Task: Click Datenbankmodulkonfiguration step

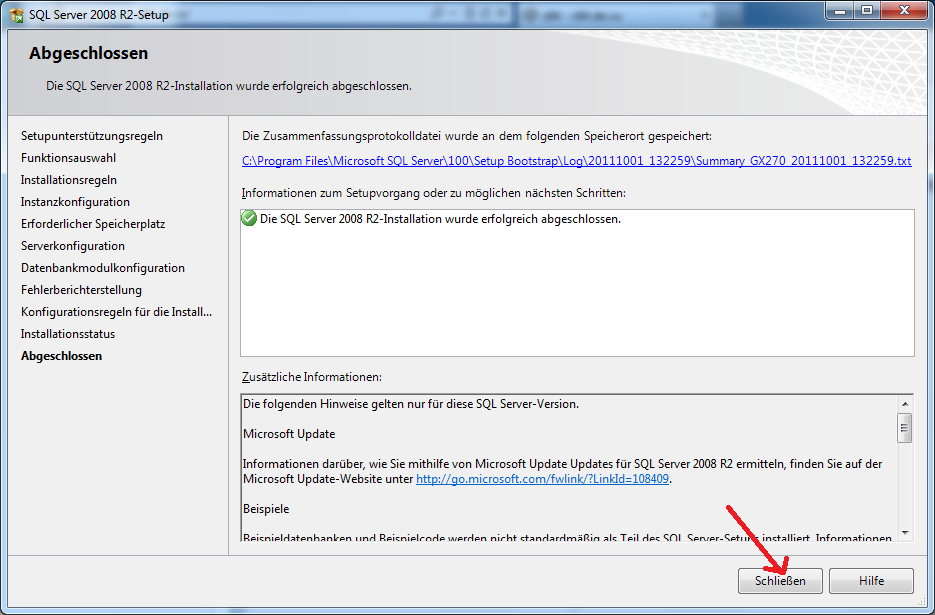Action: point(102,268)
